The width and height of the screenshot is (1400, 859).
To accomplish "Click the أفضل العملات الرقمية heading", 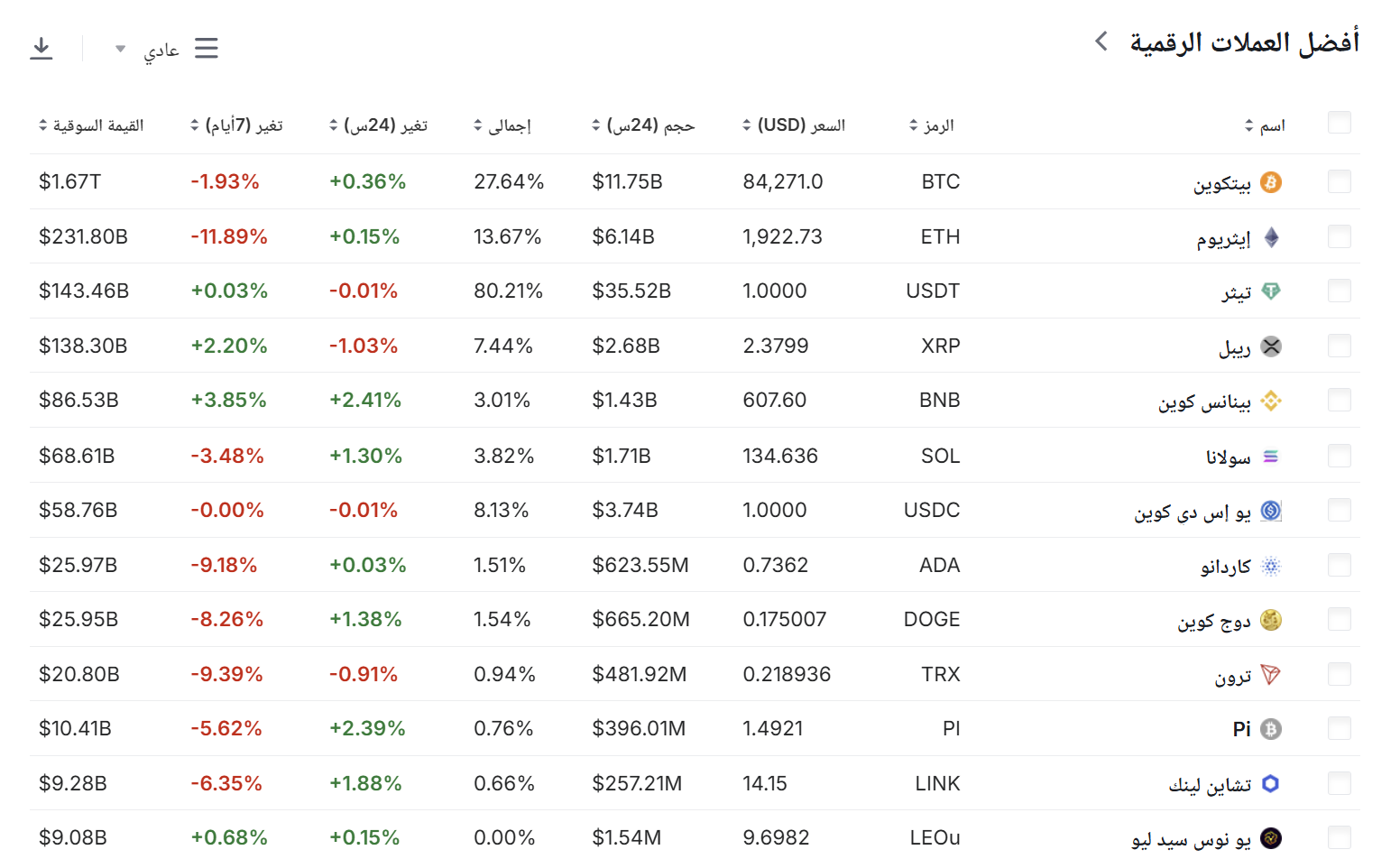I will click(1245, 42).
